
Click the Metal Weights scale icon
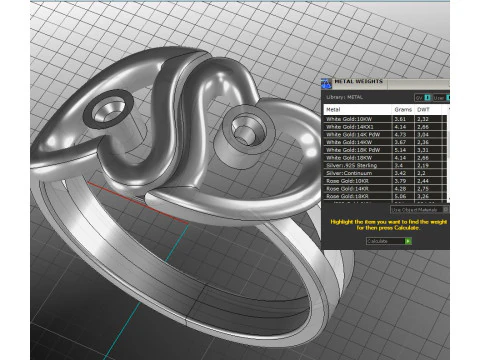tap(327, 84)
